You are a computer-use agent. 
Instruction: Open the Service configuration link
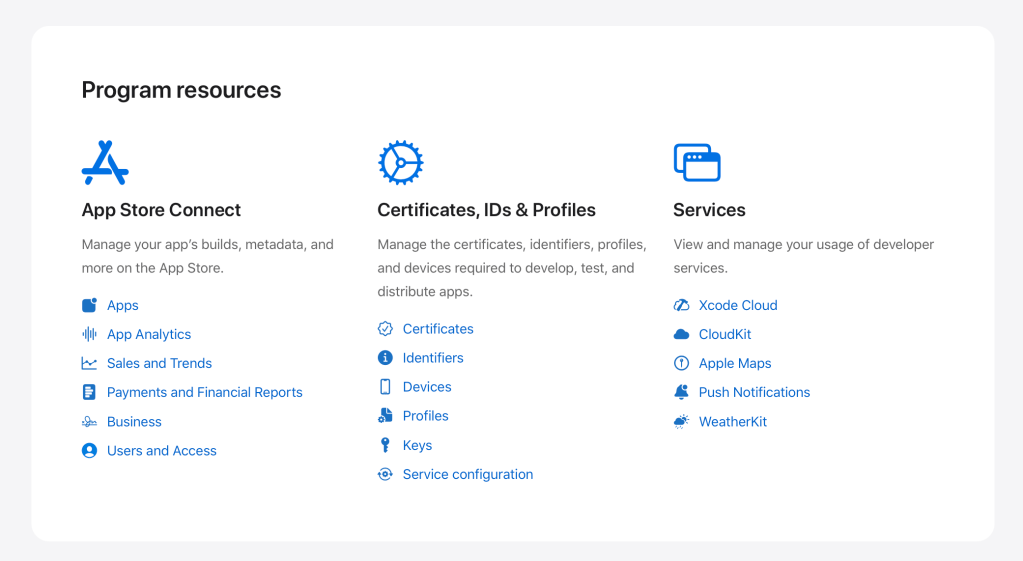coord(467,475)
